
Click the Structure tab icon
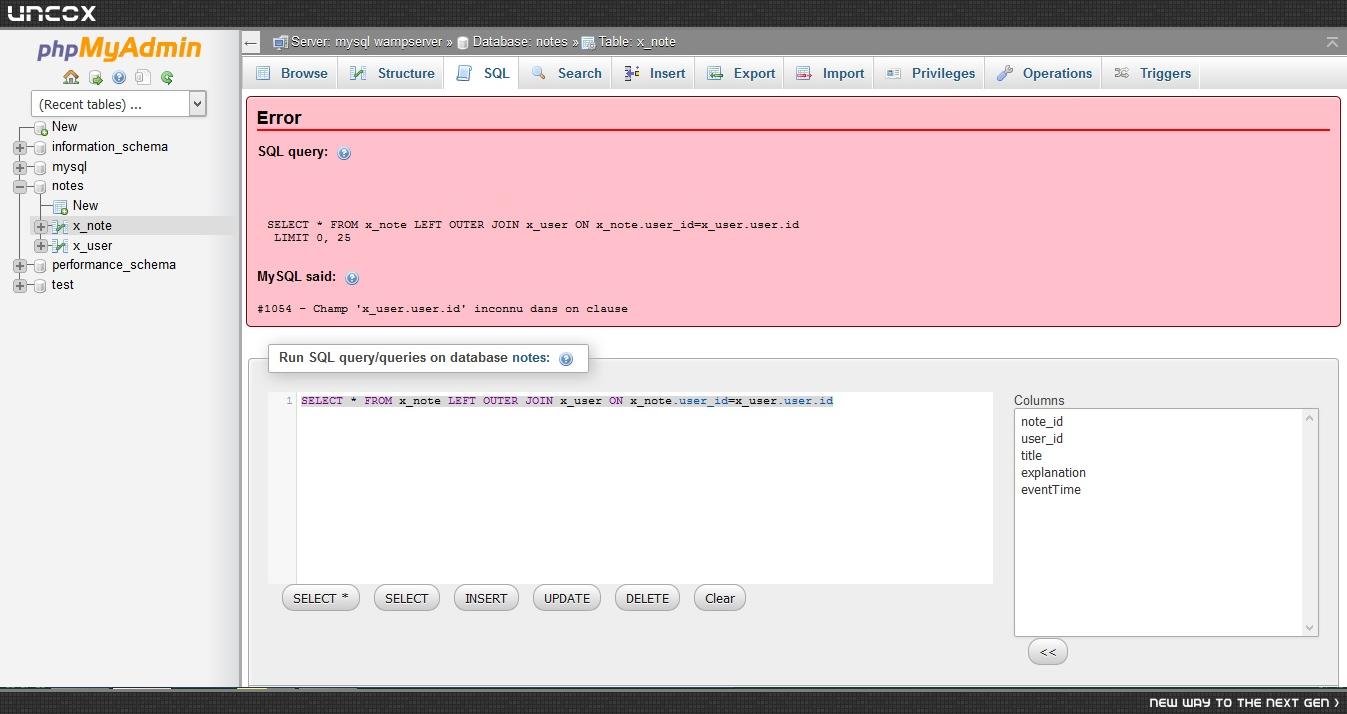(x=358, y=73)
